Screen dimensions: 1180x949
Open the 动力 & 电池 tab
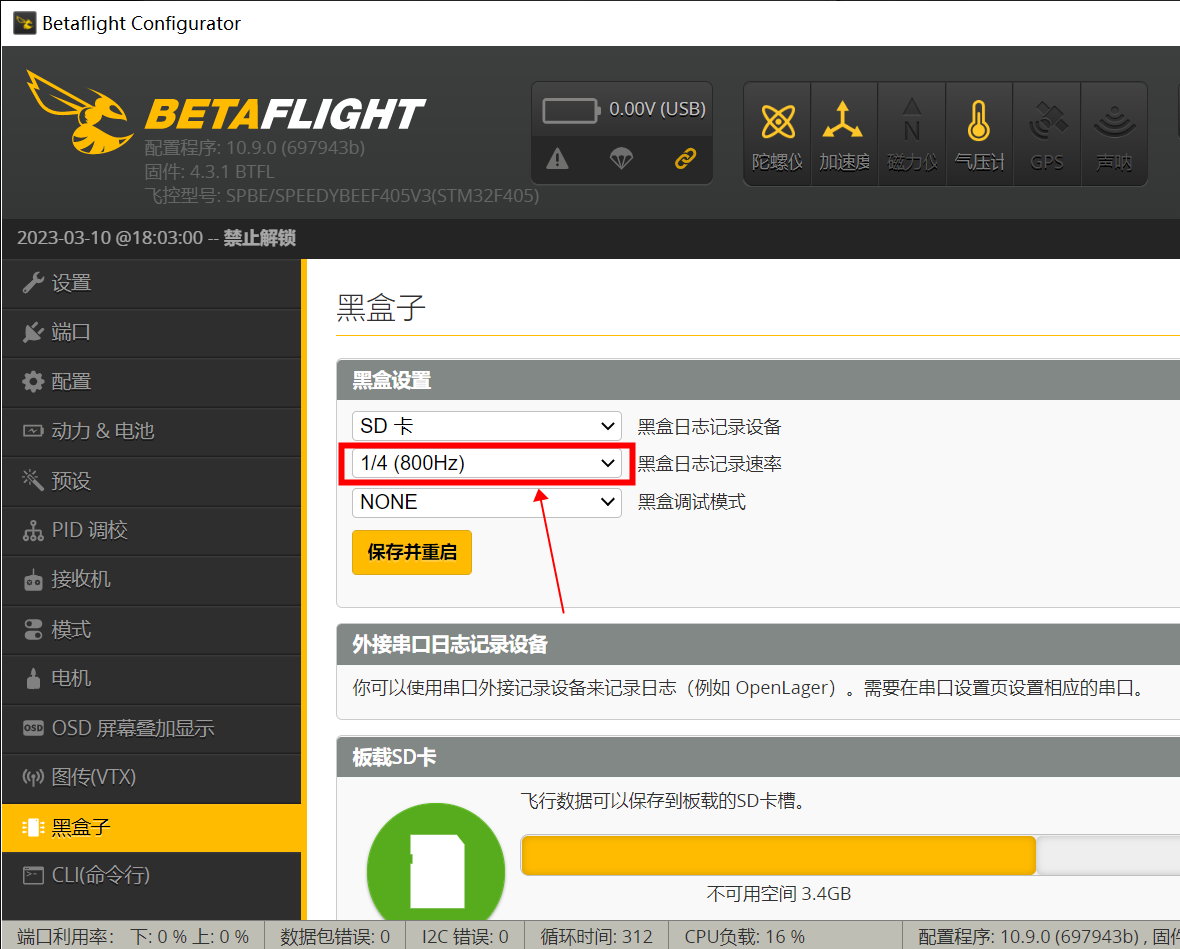coord(151,431)
